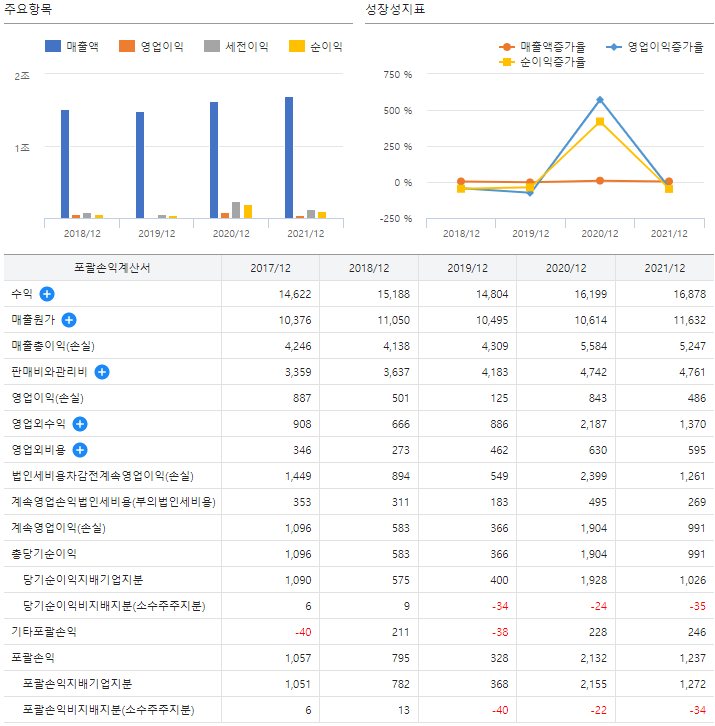
Task: Click the 기타포괄손익 row label
Action: (x=44, y=631)
